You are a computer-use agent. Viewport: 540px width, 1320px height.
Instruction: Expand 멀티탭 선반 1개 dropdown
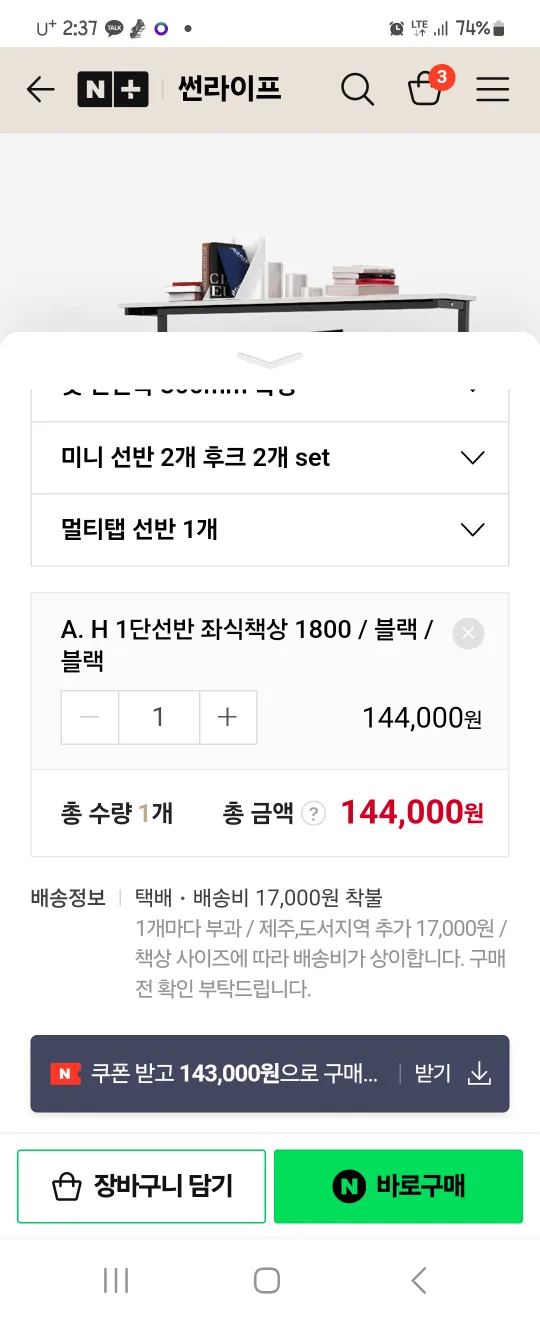[x=270, y=529]
